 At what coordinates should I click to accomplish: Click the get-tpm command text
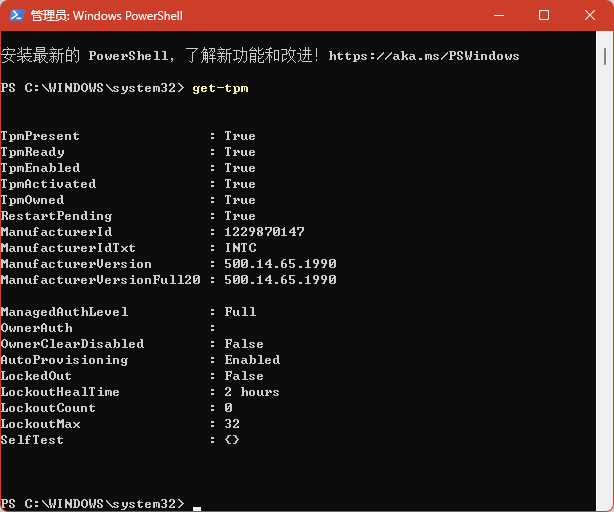[220, 88]
